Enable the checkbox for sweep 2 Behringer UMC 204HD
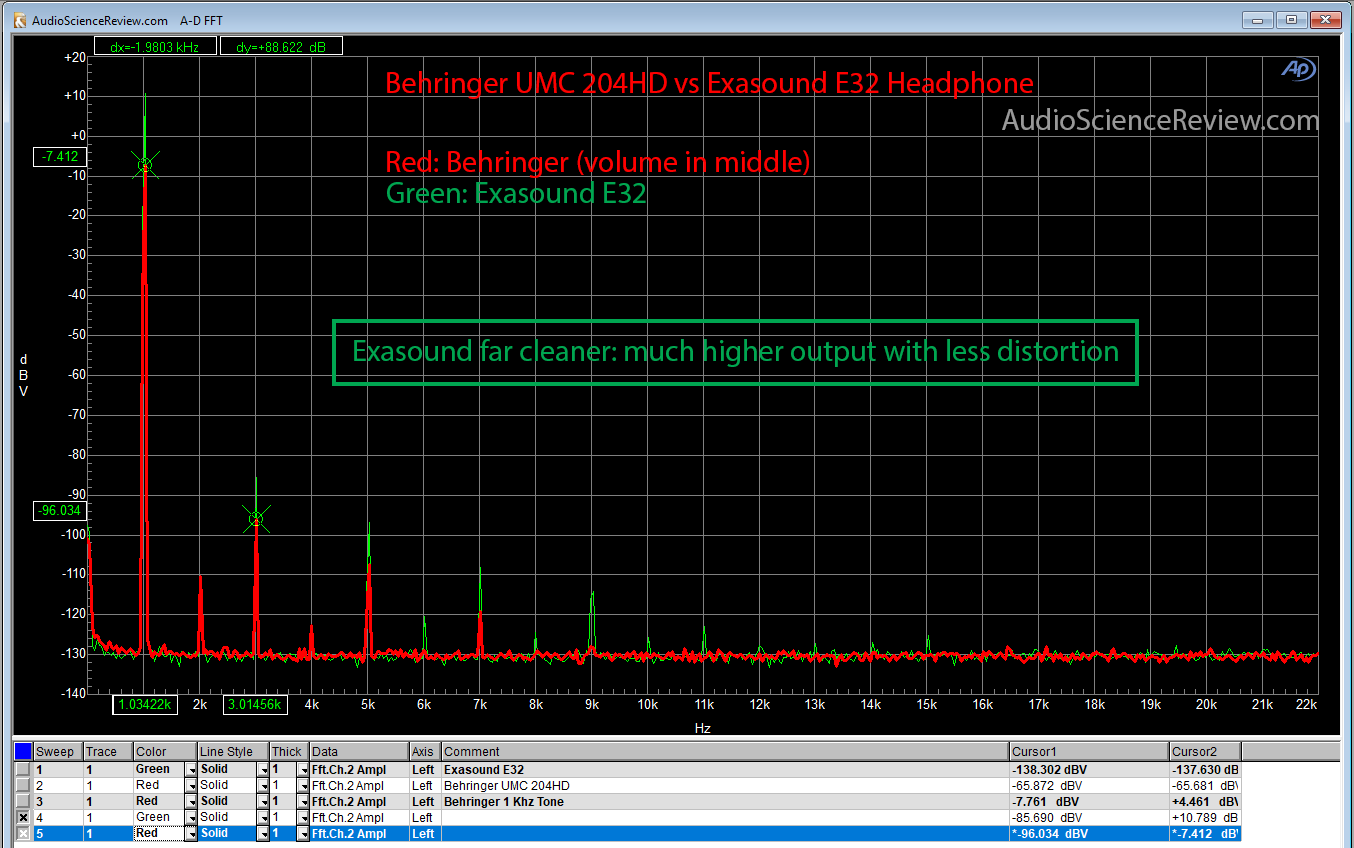1354x848 pixels. (x=23, y=785)
